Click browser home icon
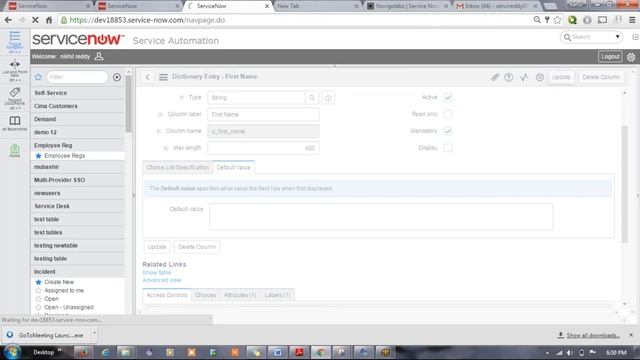This screenshot has height=360, width=640. (49, 20)
